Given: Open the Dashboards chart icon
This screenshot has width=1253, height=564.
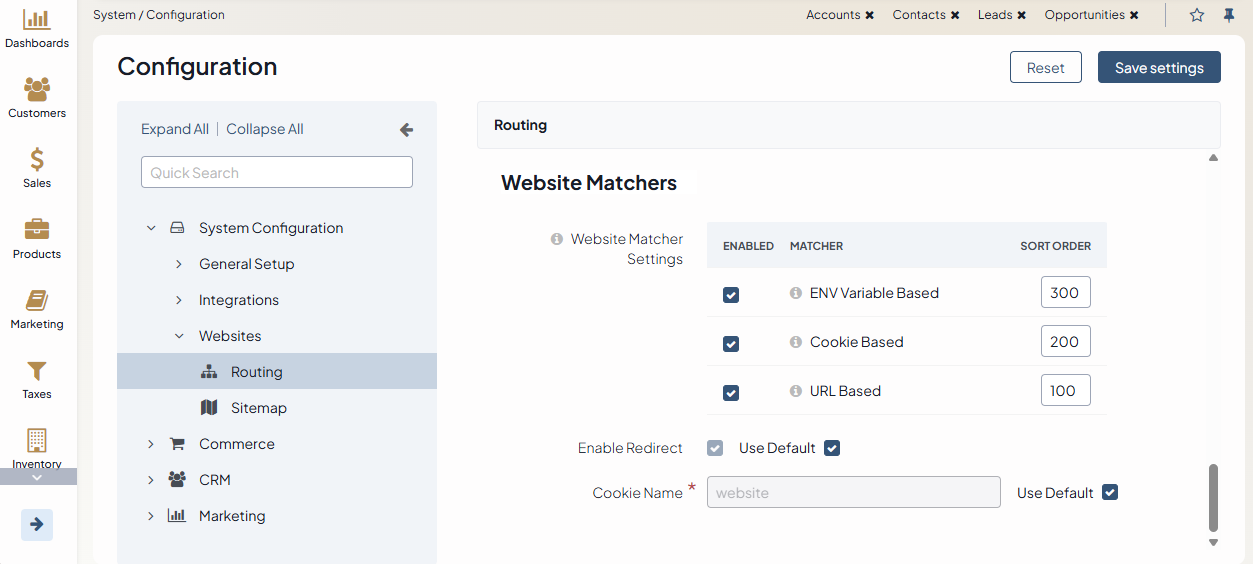Looking at the screenshot, I should [x=37, y=20].
